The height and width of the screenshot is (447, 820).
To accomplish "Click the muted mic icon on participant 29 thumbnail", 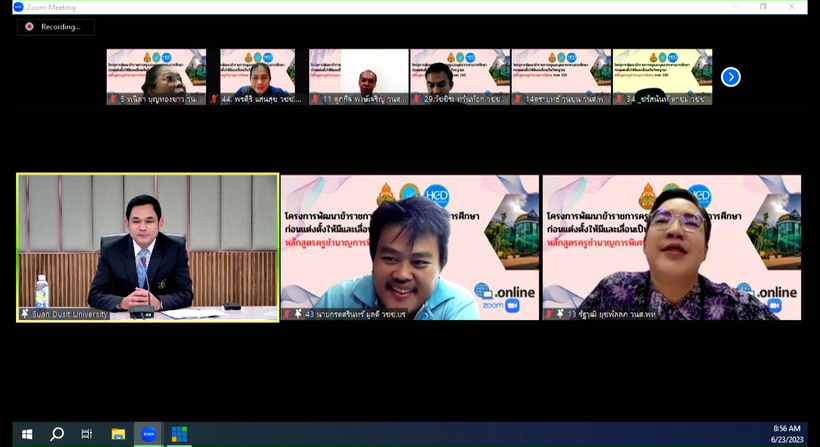I will (416, 99).
